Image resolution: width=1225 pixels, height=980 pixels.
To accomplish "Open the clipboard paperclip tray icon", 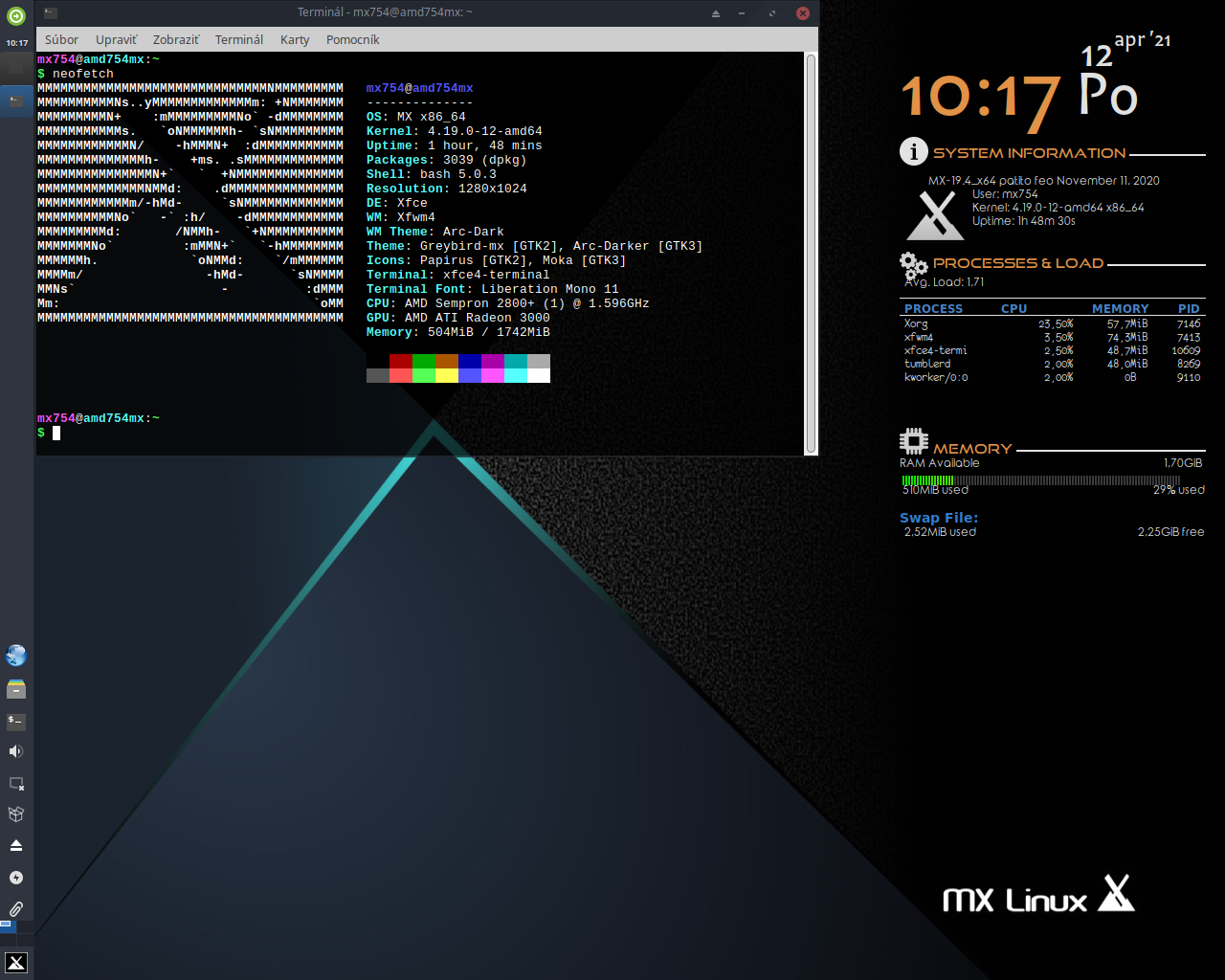I will click(x=16, y=909).
